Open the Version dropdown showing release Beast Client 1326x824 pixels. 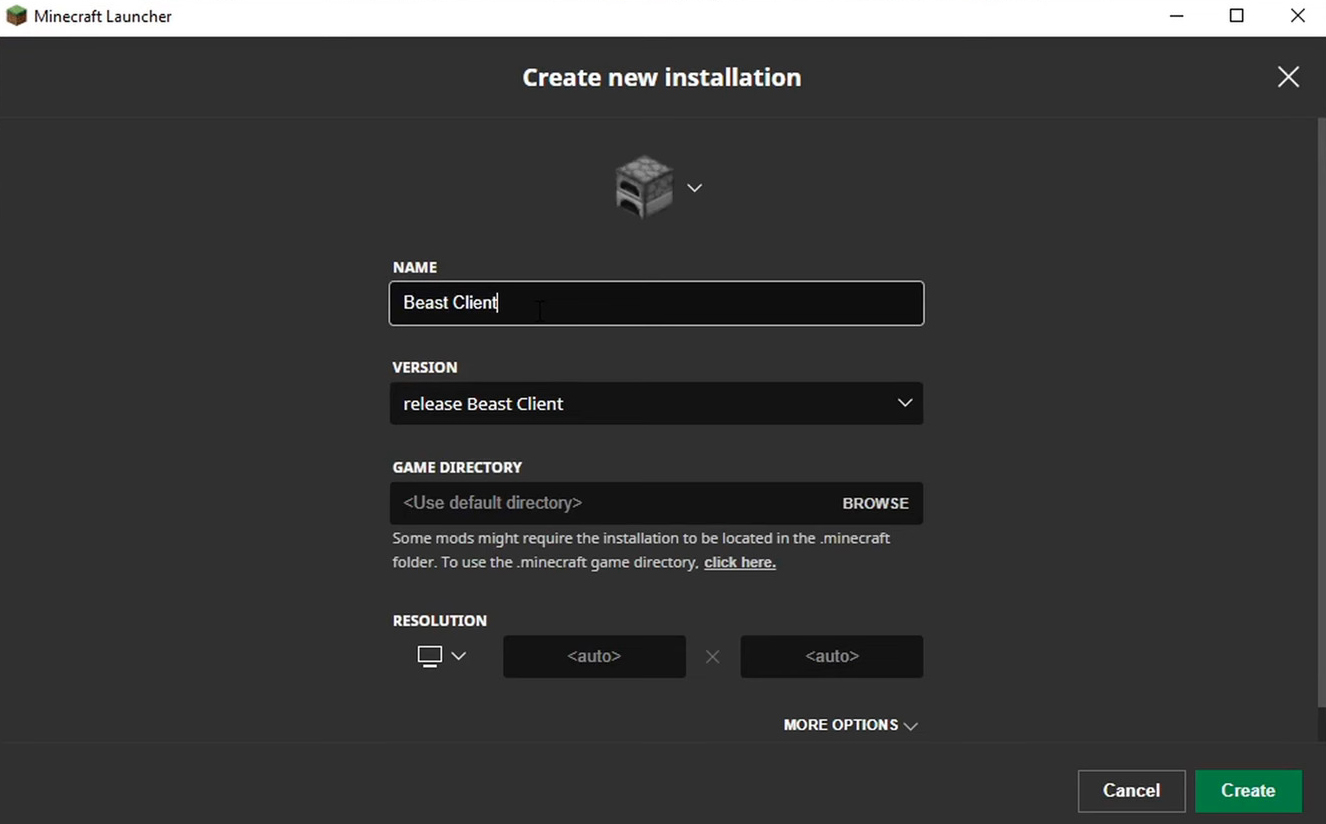coord(656,403)
